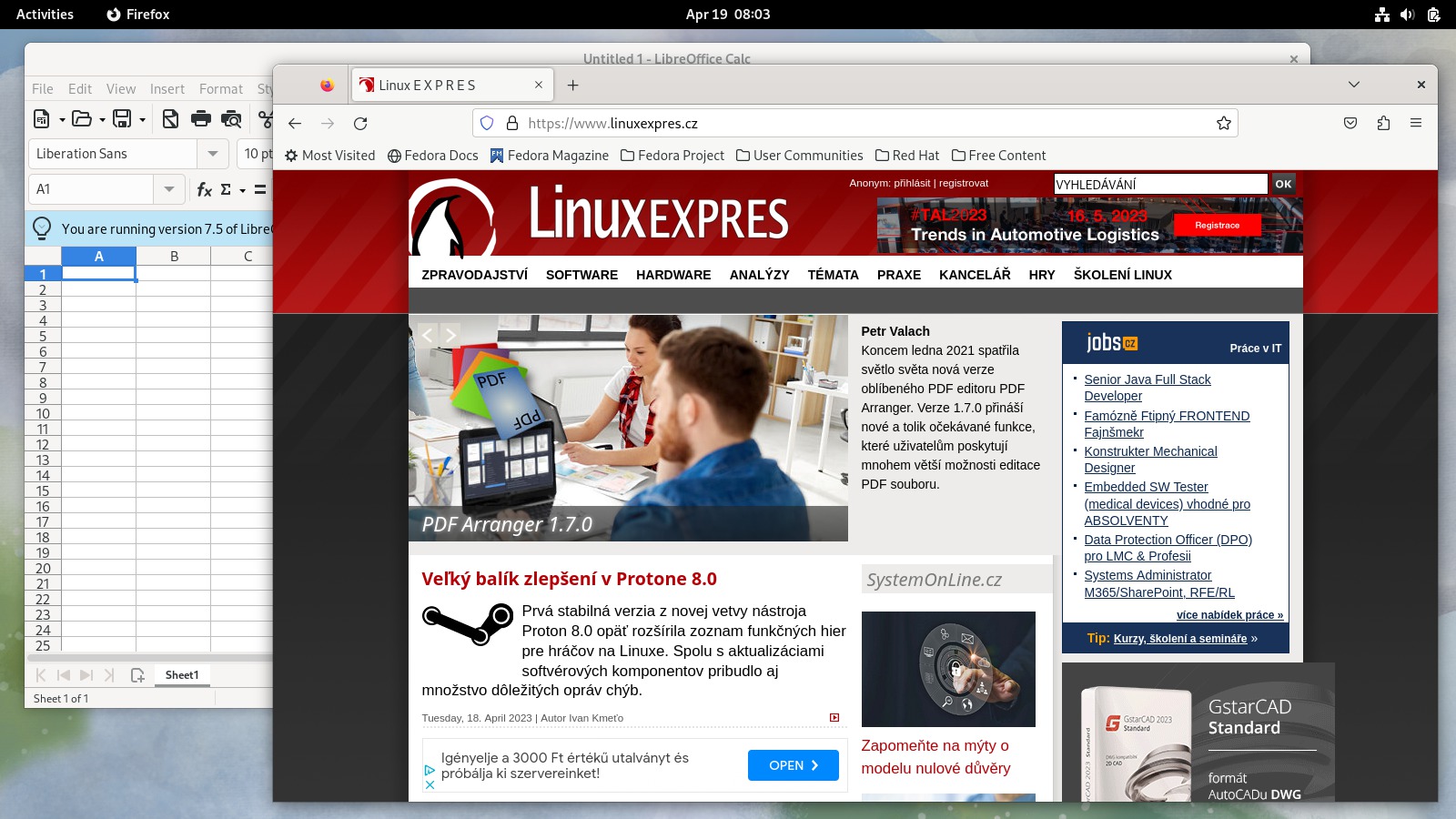This screenshot has width=1456, height=819.
Task: Click the Save to Pocket icon
Action: pos(1350,123)
